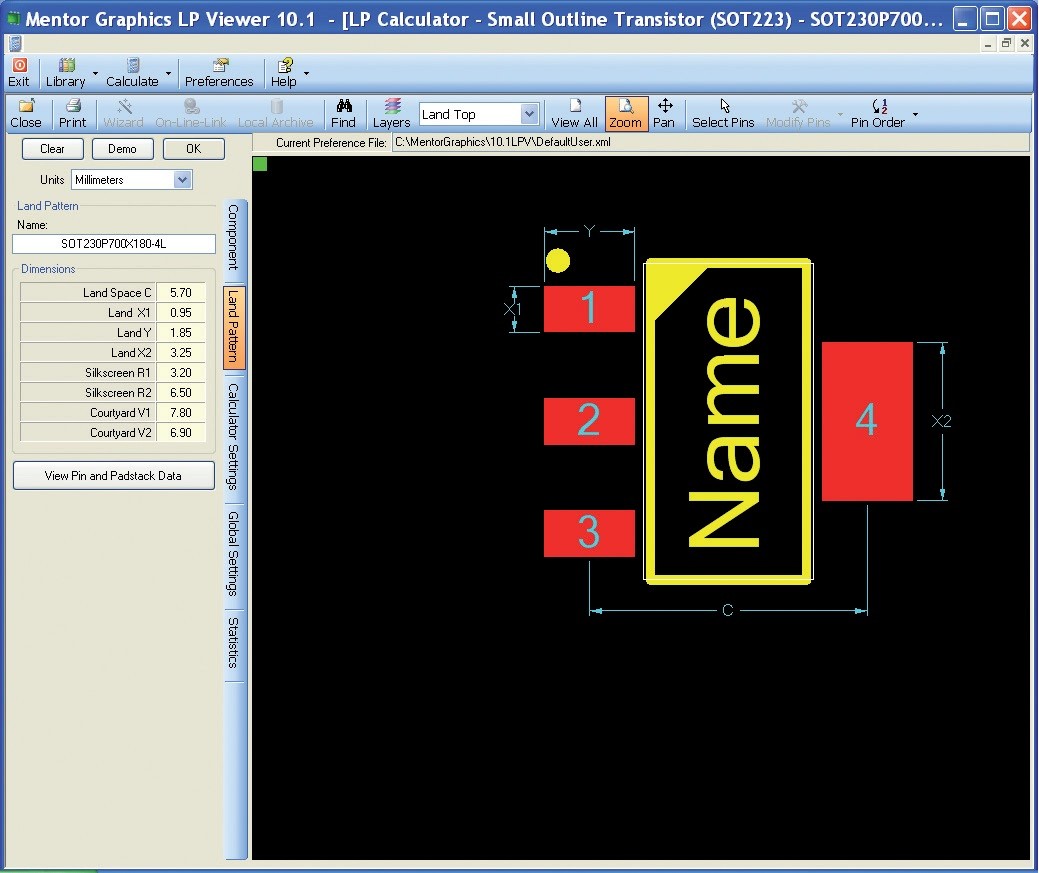The width and height of the screenshot is (1039, 873).
Task: Click the Silkscreen R2 value 6.50
Action: tap(181, 392)
